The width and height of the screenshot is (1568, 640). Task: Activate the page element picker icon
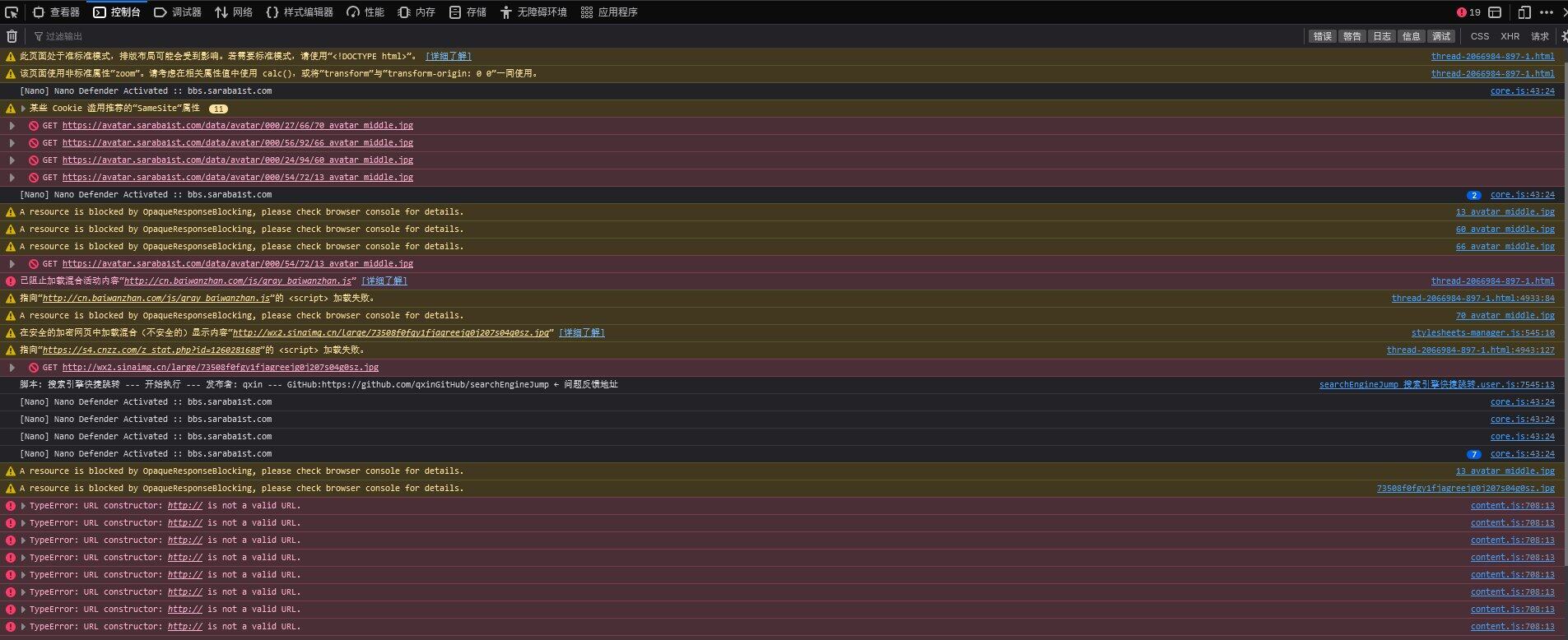pyautogui.click(x=12, y=12)
